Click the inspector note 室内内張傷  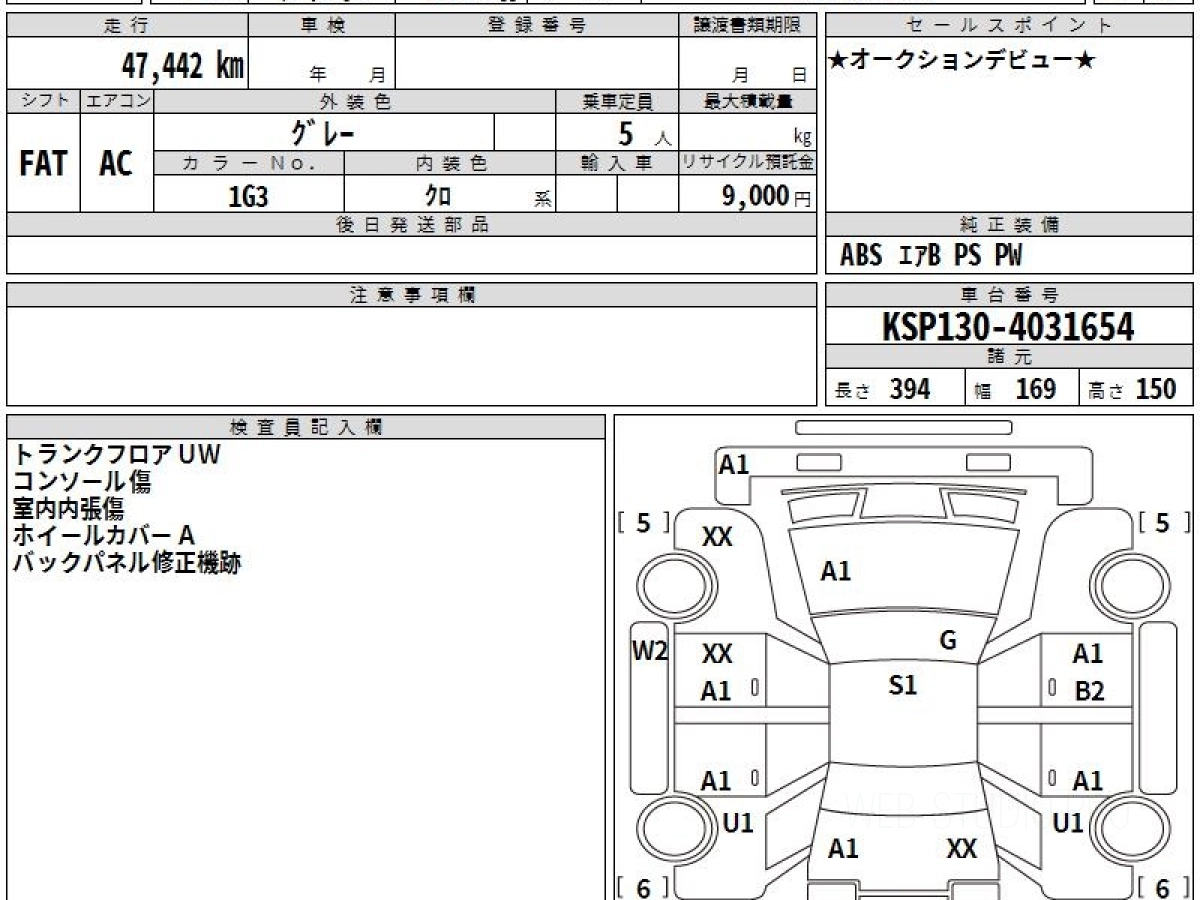coord(68,508)
